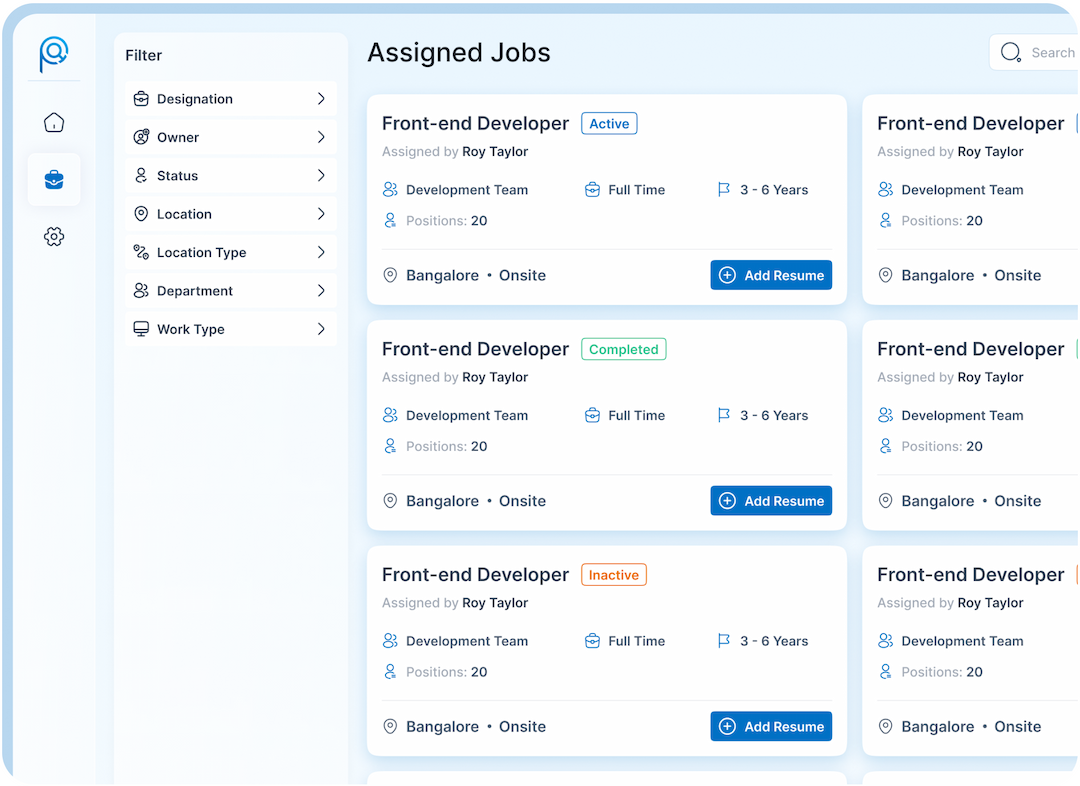The image size is (1080, 786).
Task: Expand the Department filter chevron
Action: 321,291
